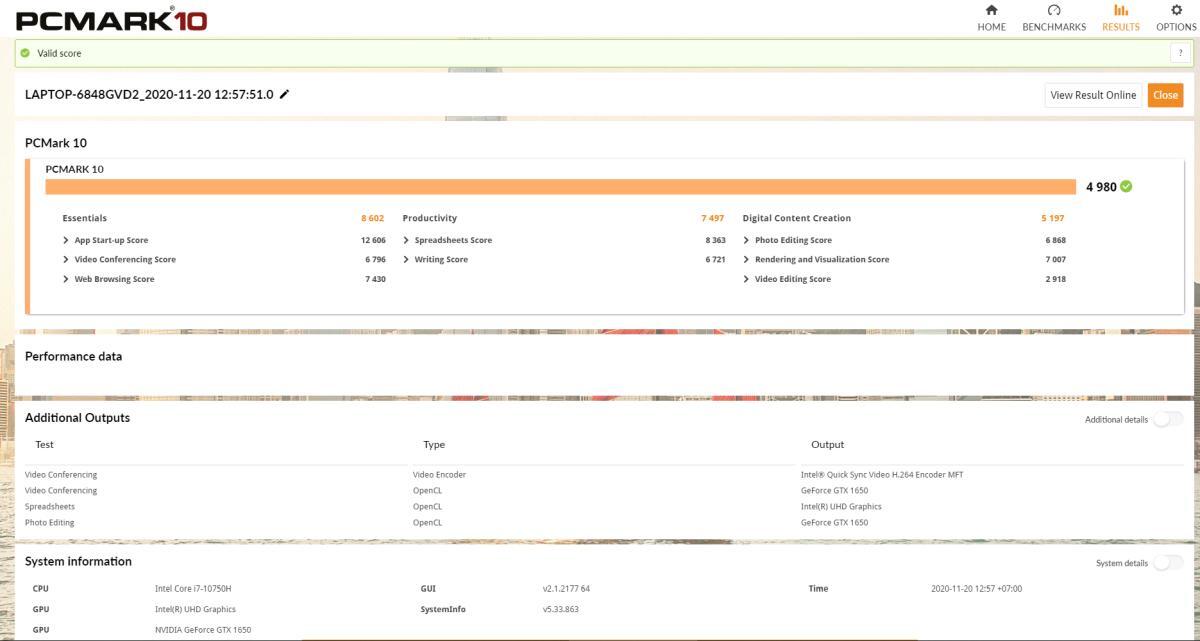The height and width of the screenshot is (641, 1200).
Task: Edit result name with pencil icon
Action: (x=285, y=94)
